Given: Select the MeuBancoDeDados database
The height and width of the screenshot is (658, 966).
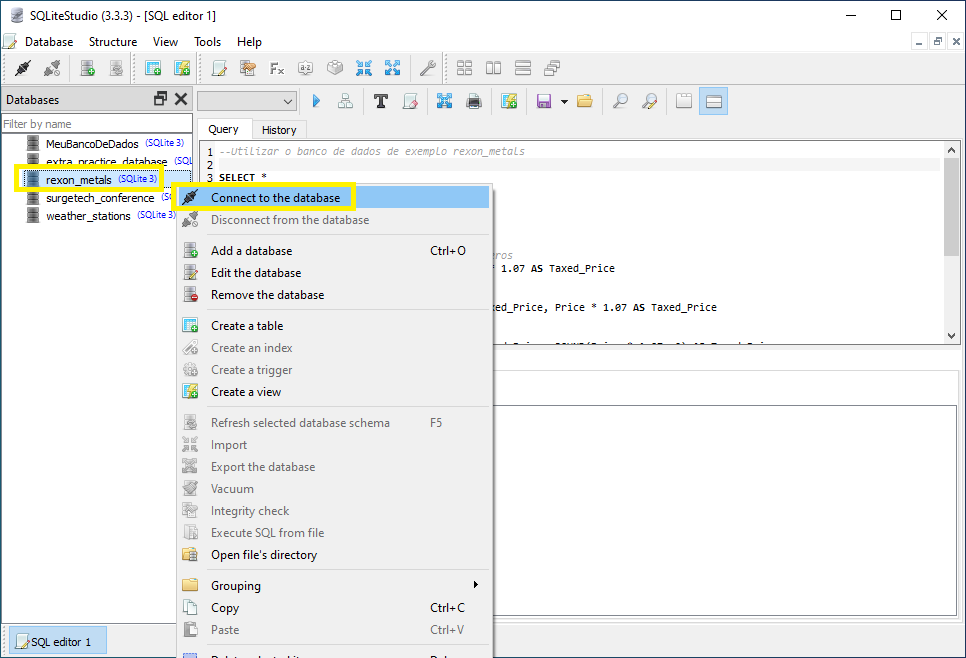Looking at the screenshot, I should pos(92,144).
